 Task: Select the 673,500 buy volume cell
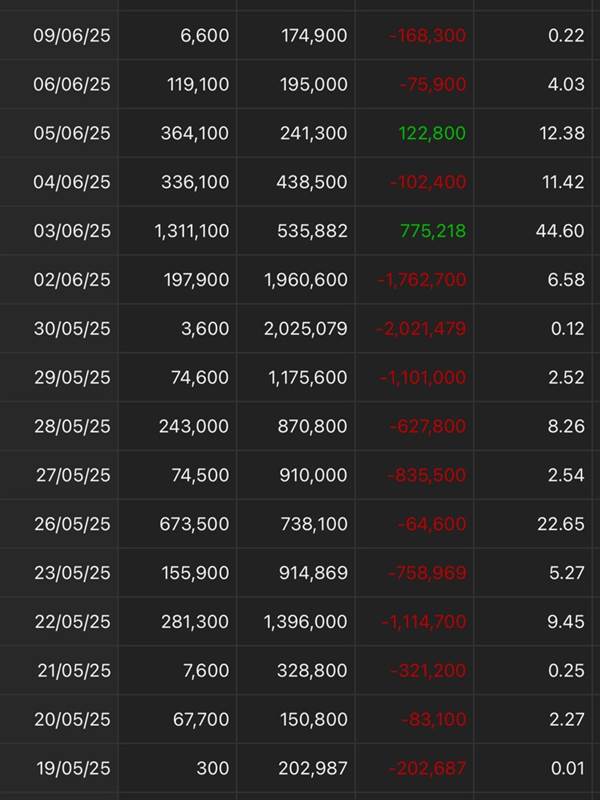click(x=194, y=524)
